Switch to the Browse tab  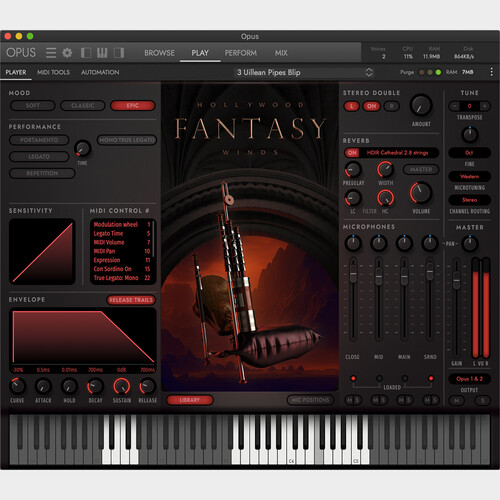tap(159, 53)
